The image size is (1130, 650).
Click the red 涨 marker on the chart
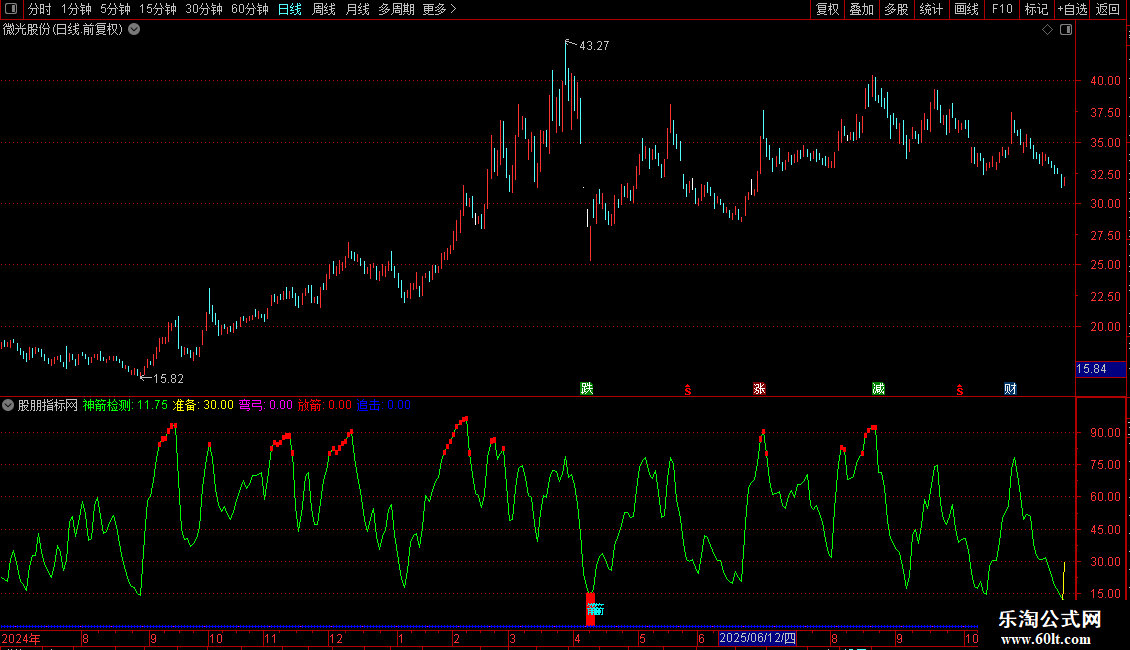point(759,388)
